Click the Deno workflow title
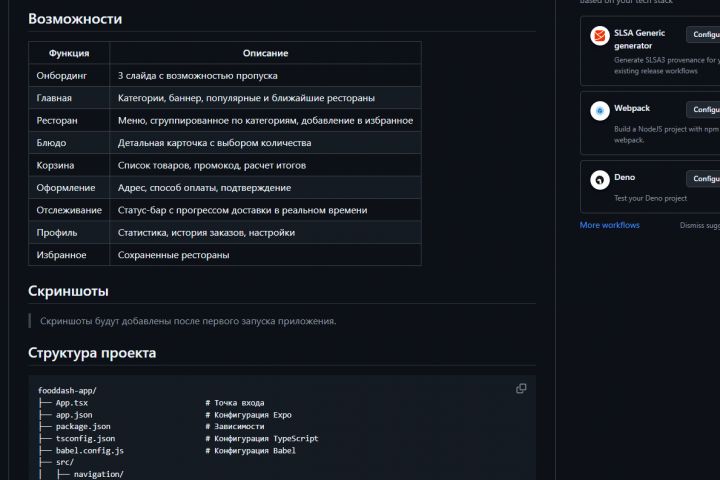The height and width of the screenshot is (480, 720). click(624, 177)
